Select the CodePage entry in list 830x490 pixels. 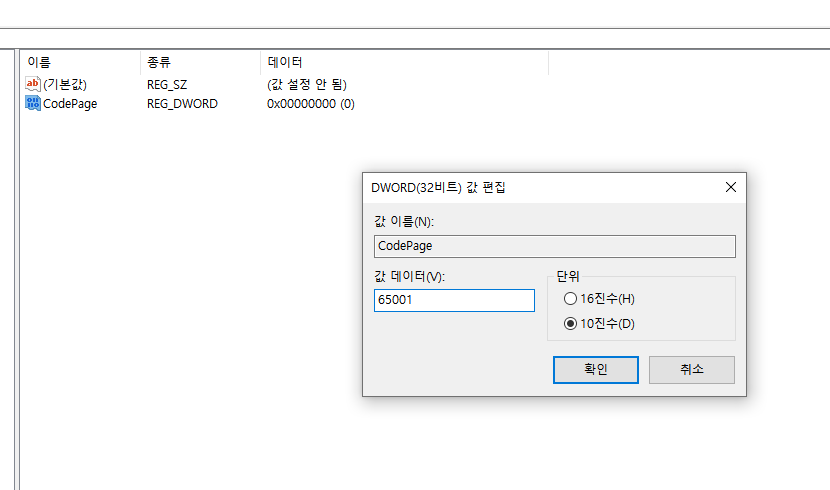coord(70,104)
